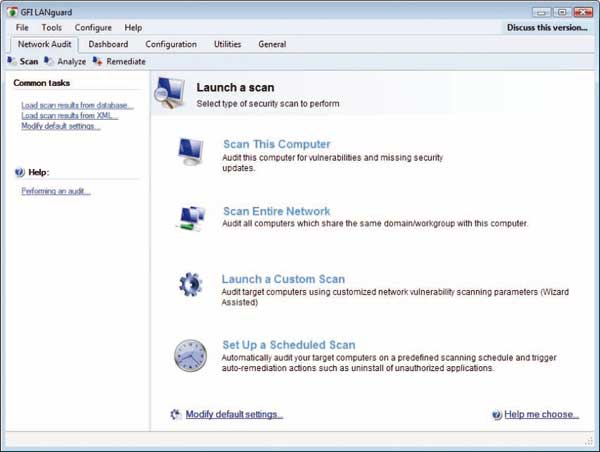Click the gear icon beside Modify default settings
The image size is (600, 452).
tap(176, 414)
